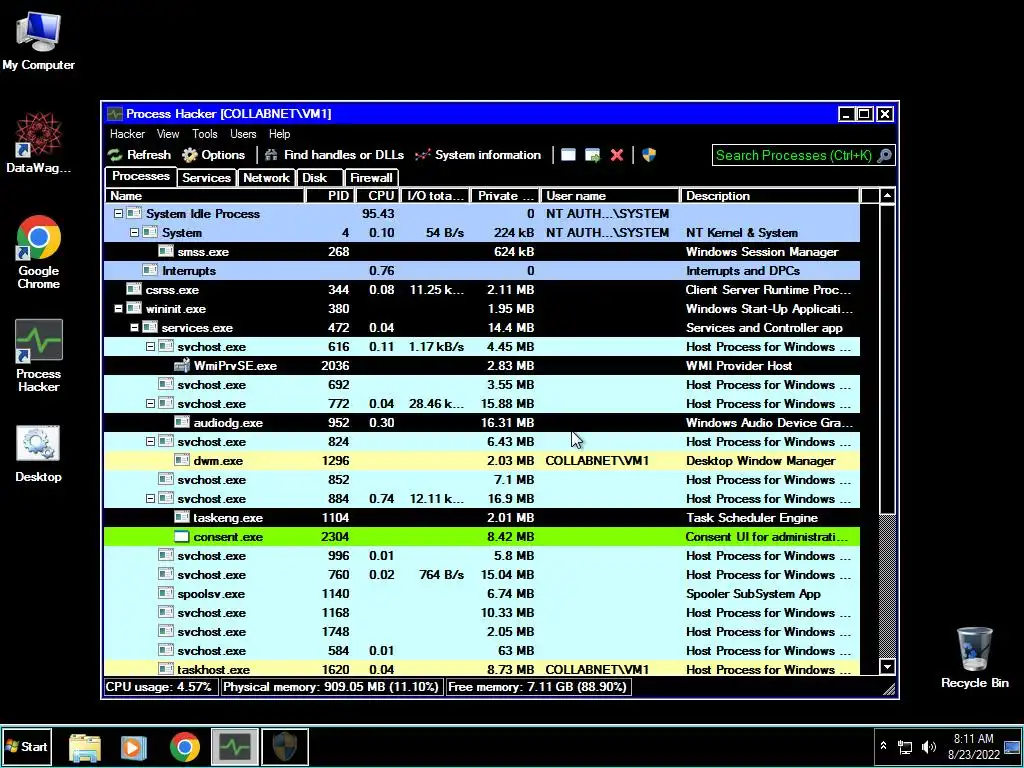Open the My Computer desktop icon
1024x768 pixels.
(x=39, y=40)
